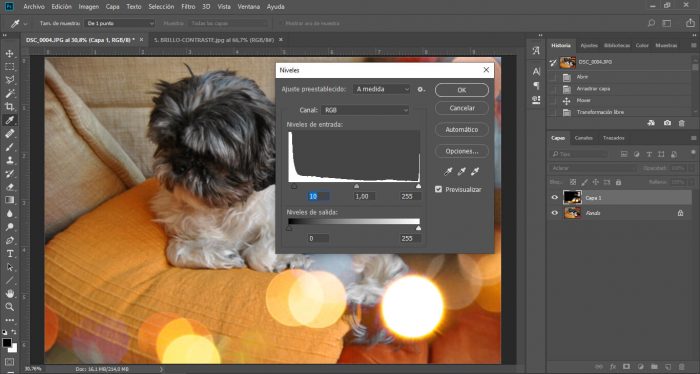
Task: Select the Dodge tool
Action: point(9,227)
